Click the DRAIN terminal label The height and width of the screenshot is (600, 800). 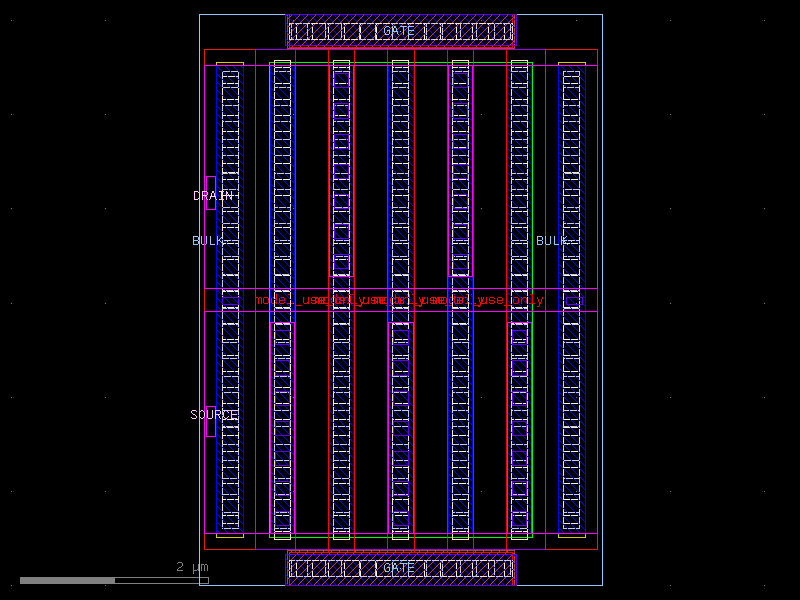coord(213,195)
